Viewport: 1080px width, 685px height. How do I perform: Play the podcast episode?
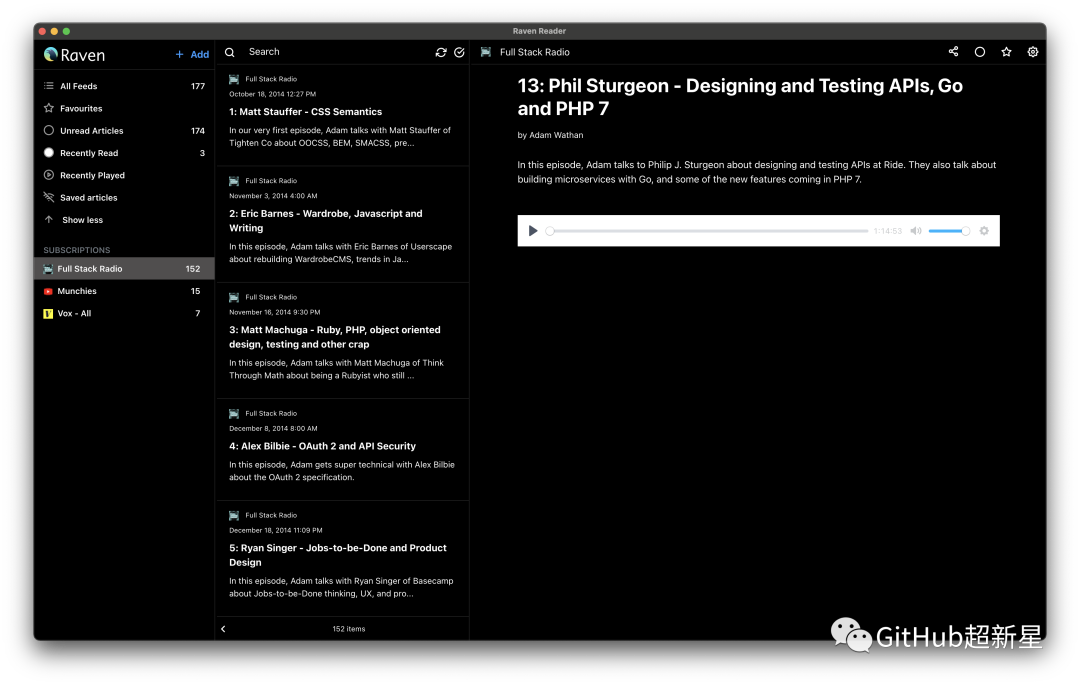pos(532,231)
